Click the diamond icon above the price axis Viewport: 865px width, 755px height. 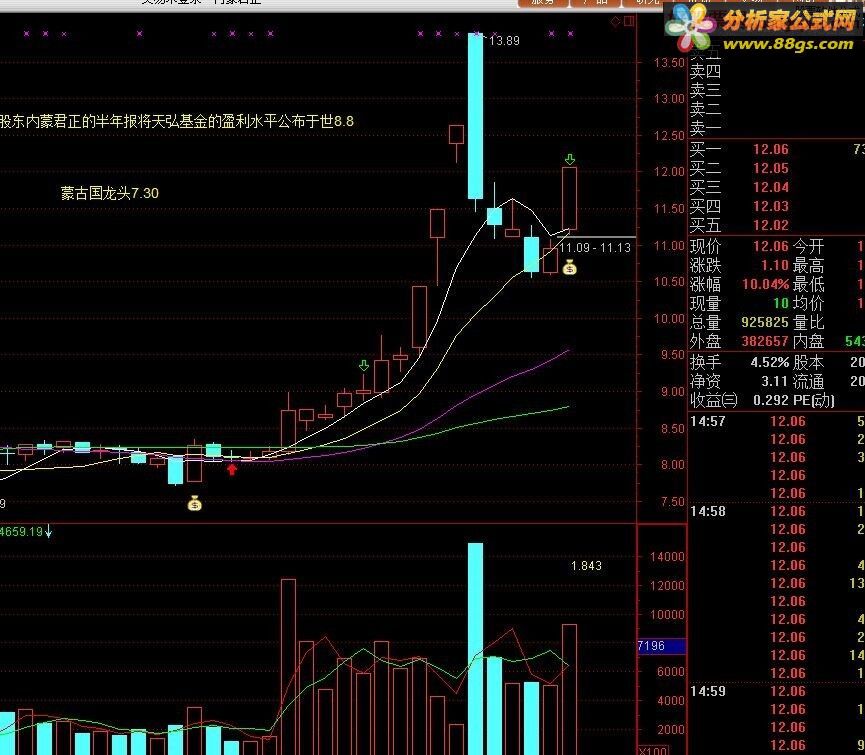pyautogui.click(x=616, y=22)
